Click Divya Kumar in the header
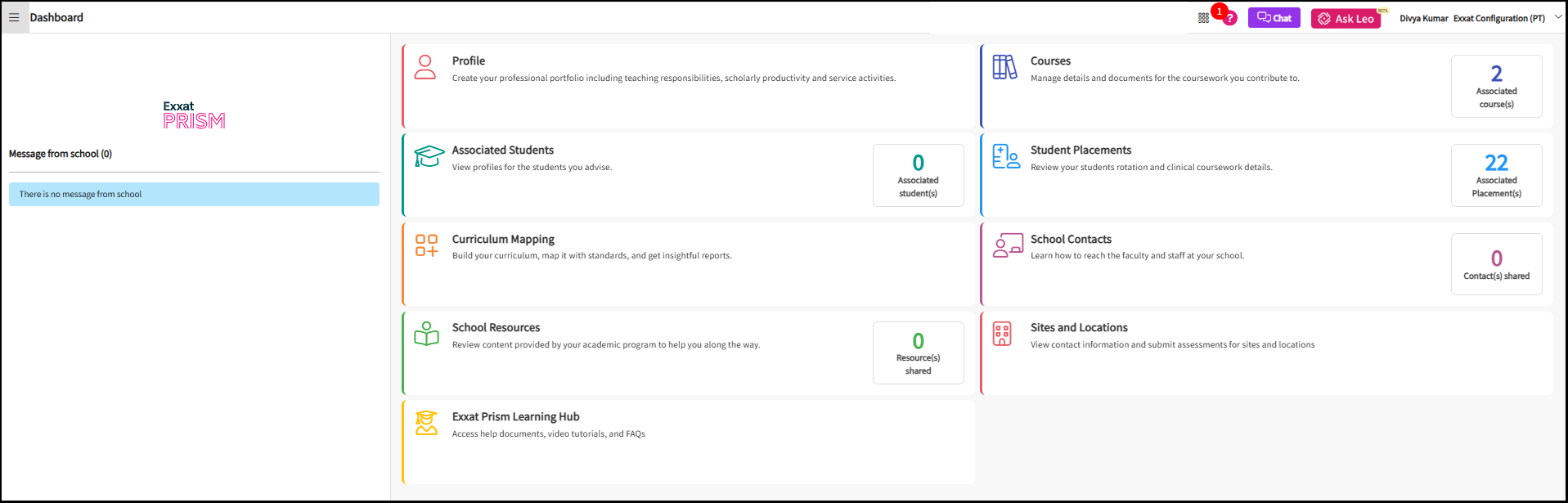This screenshot has height=503, width=1568. coord(1422,17)
